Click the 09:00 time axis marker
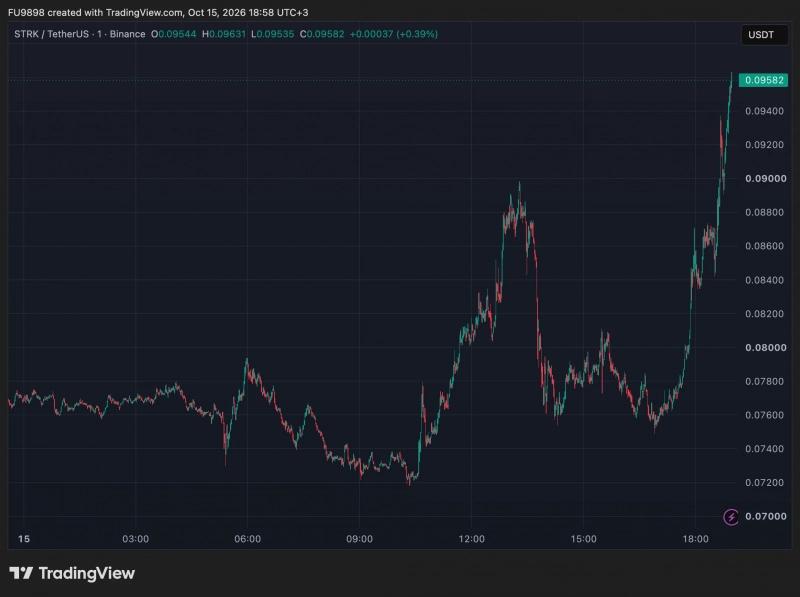 359,539
